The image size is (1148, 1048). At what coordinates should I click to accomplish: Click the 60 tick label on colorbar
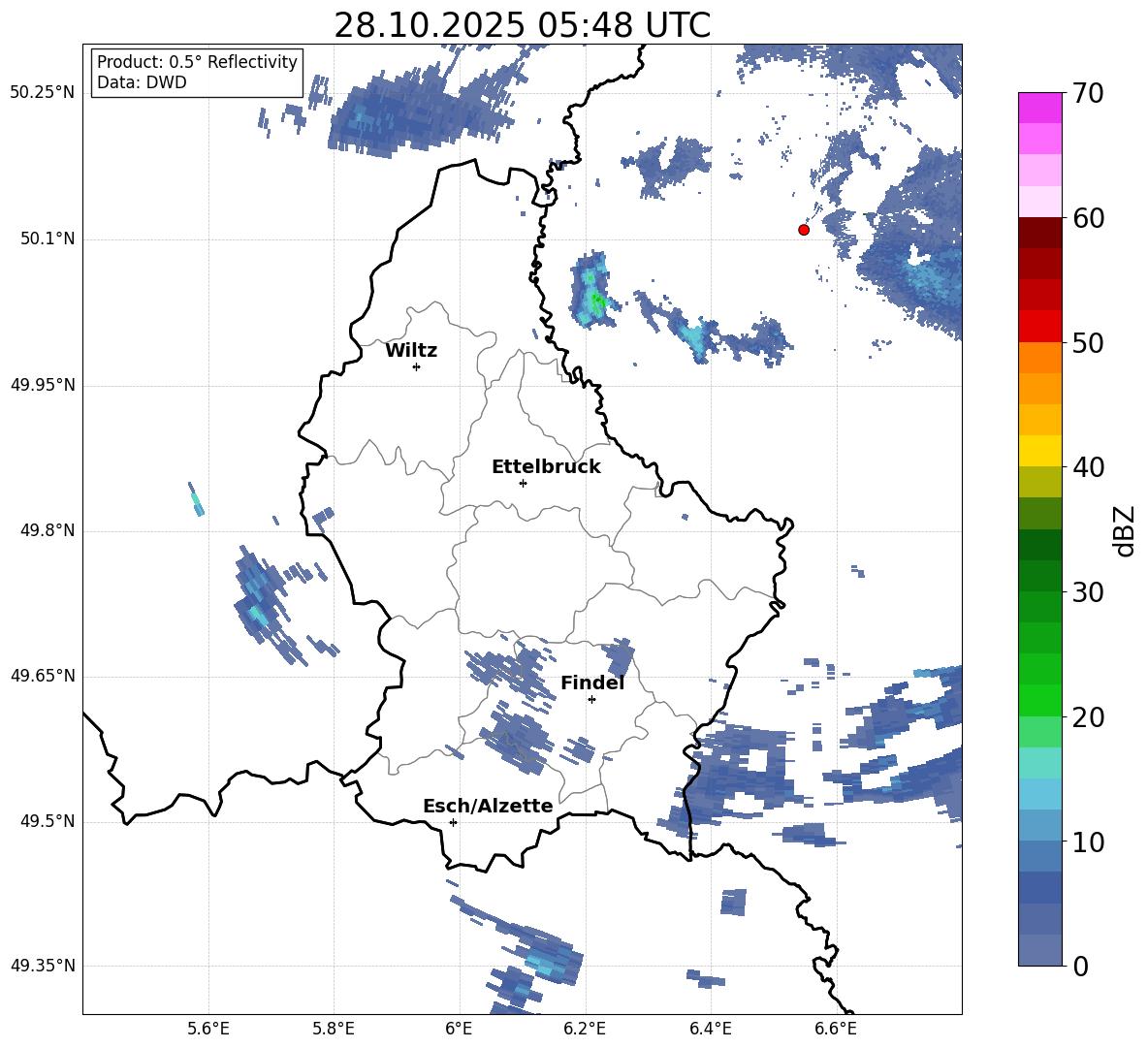pyautogui.click(x=1088, y=218)
